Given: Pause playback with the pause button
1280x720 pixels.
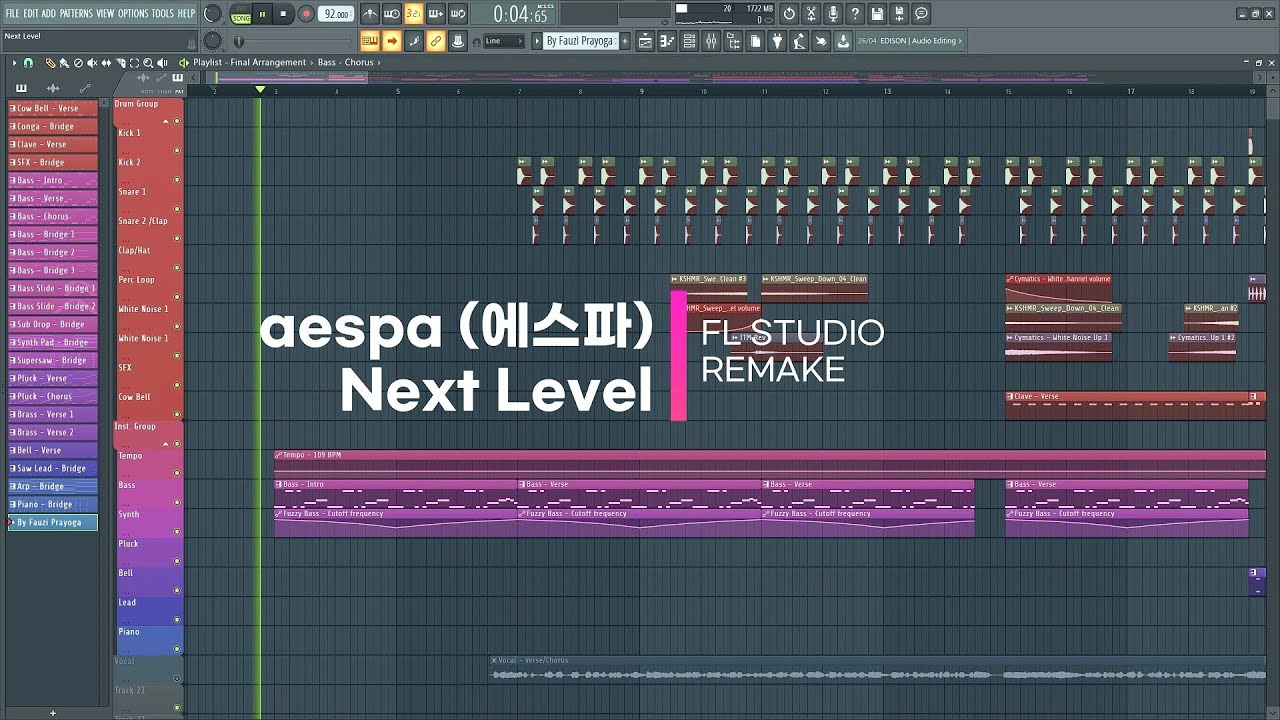Looking at the screenshot, I should point(263,14).
